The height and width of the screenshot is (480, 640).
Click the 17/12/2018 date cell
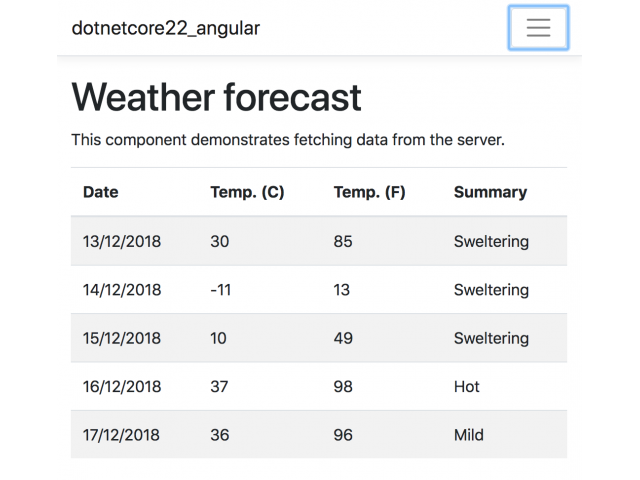click(x=121, y=435)
